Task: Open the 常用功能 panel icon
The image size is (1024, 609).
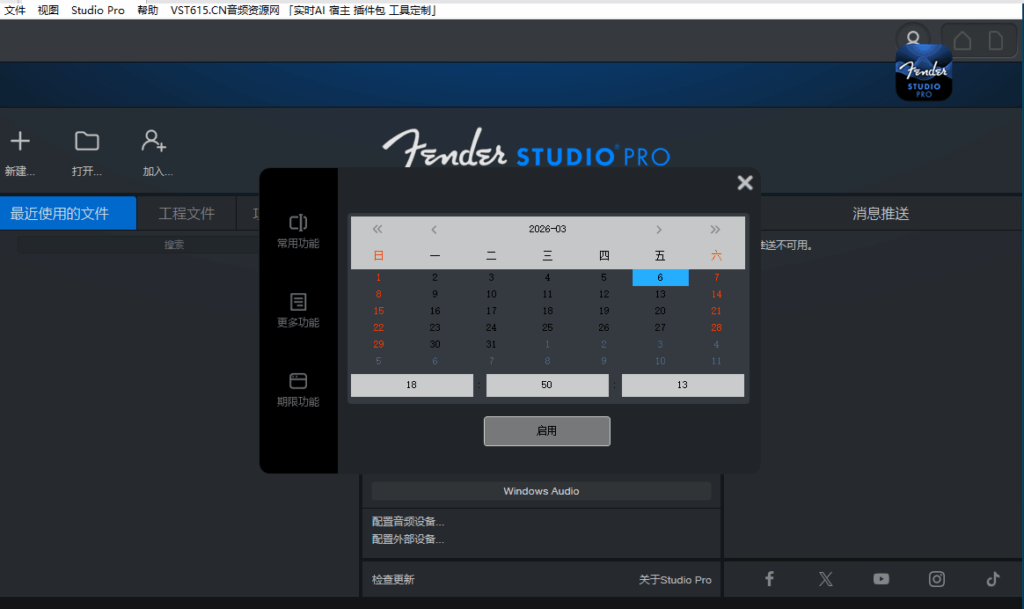Action: tap(298, 224)
